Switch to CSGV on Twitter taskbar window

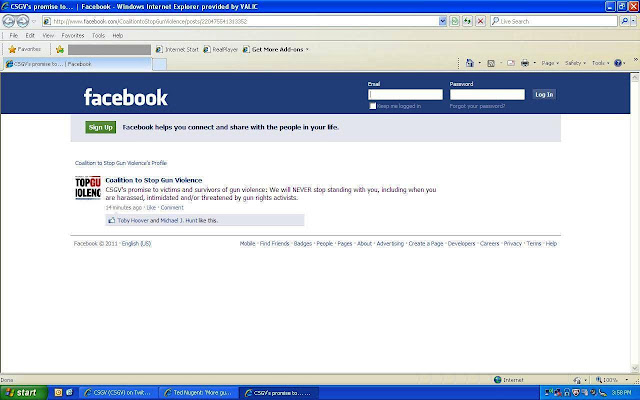(117, 393)
